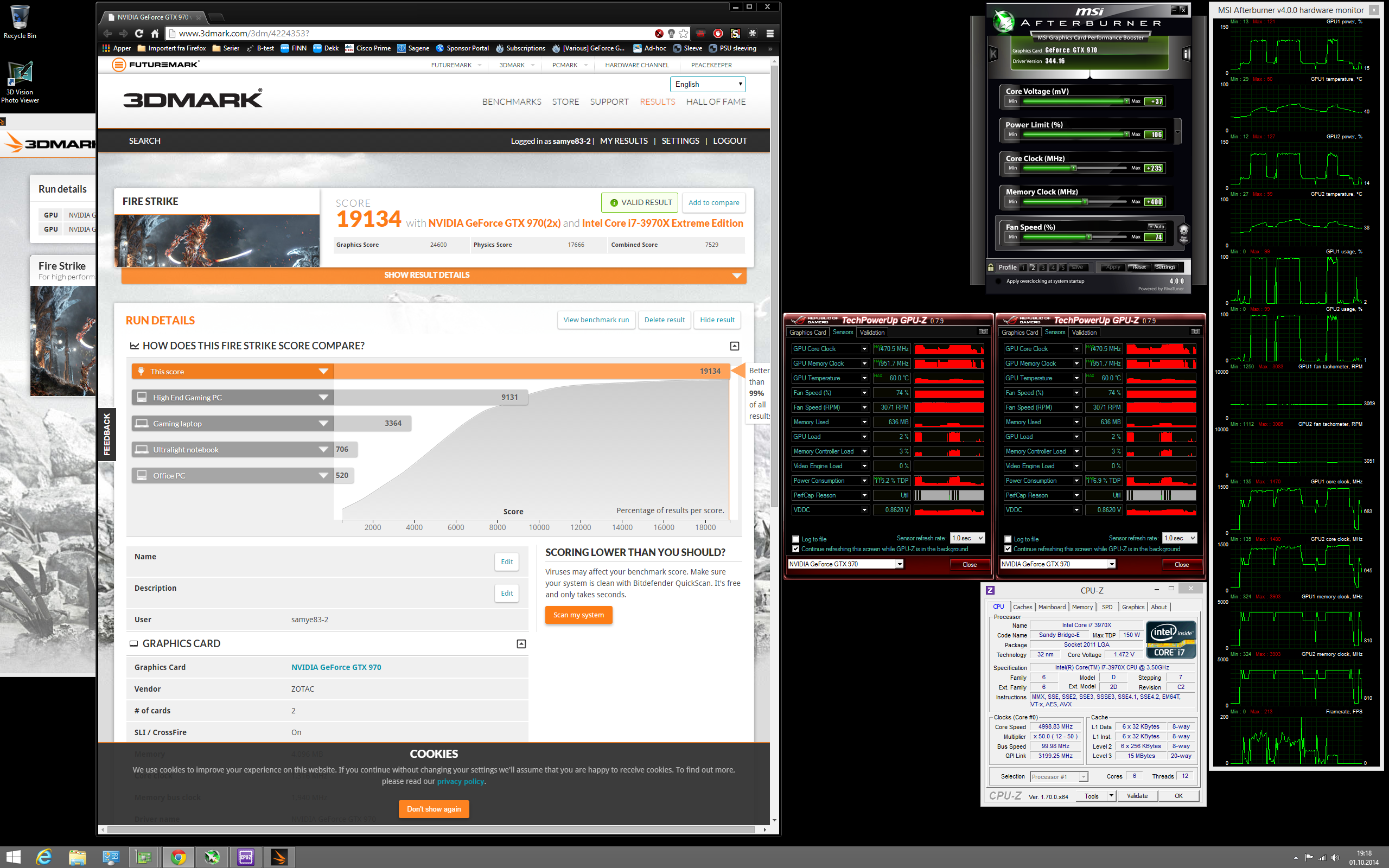This screenshot has height=868, width=1389.
Task: Open the Afterburner Kombustor K button
Action: (993, 54)
